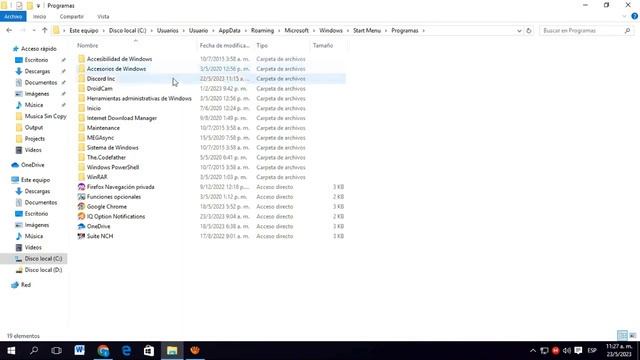The image size is (640, 360).
Task: Open the Archivo ribbon tab
Action: click(x=13, y=17)
